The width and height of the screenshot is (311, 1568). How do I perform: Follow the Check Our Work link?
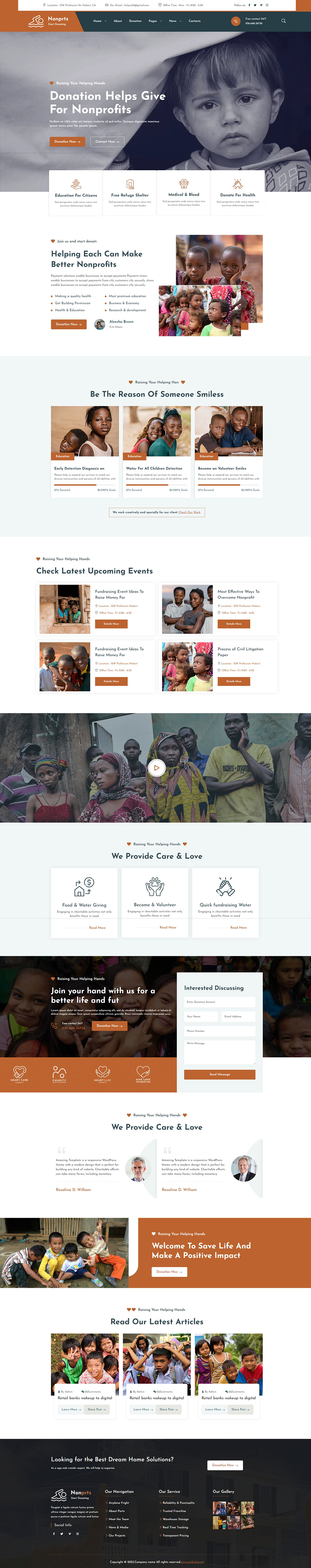tap(189, 512)
